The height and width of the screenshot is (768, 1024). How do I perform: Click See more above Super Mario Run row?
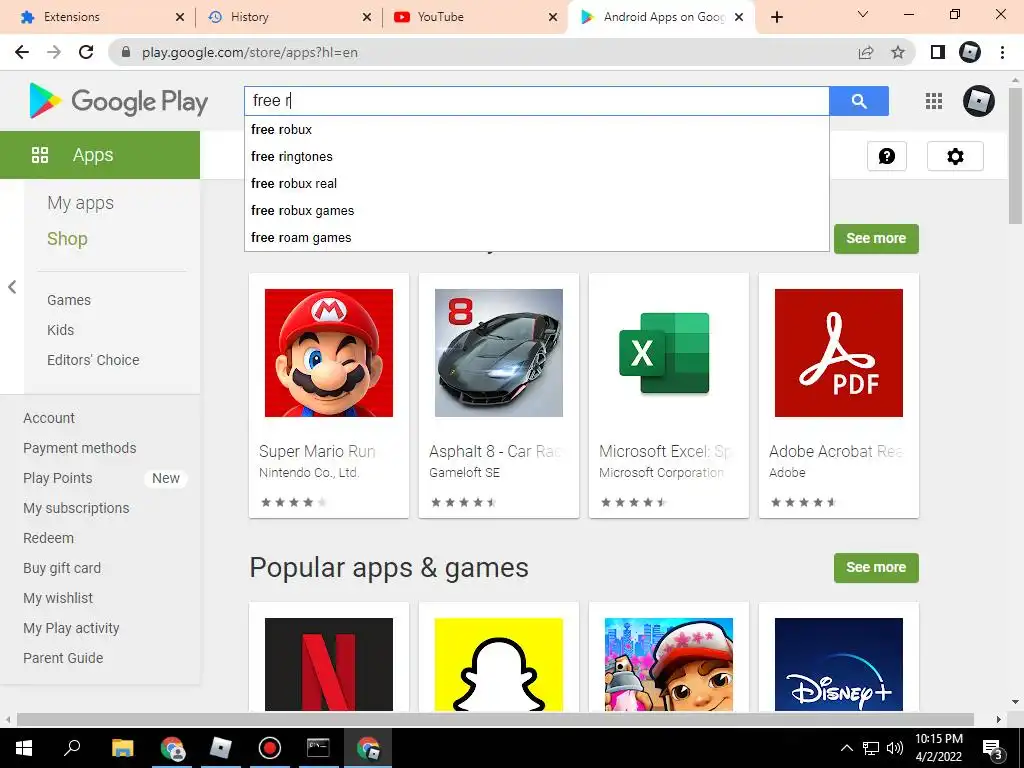tap(876, 238)
